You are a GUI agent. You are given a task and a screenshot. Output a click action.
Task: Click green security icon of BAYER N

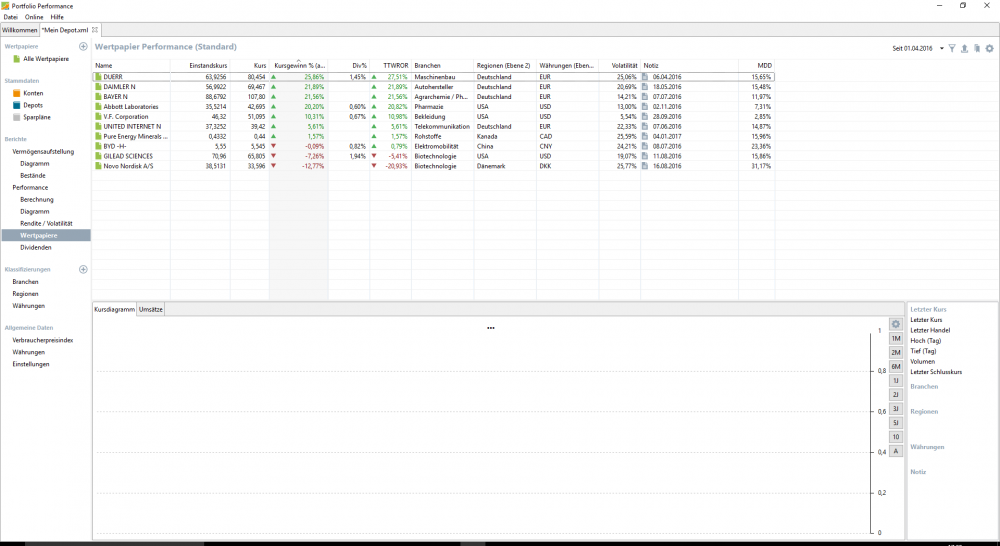coord(98,97)
